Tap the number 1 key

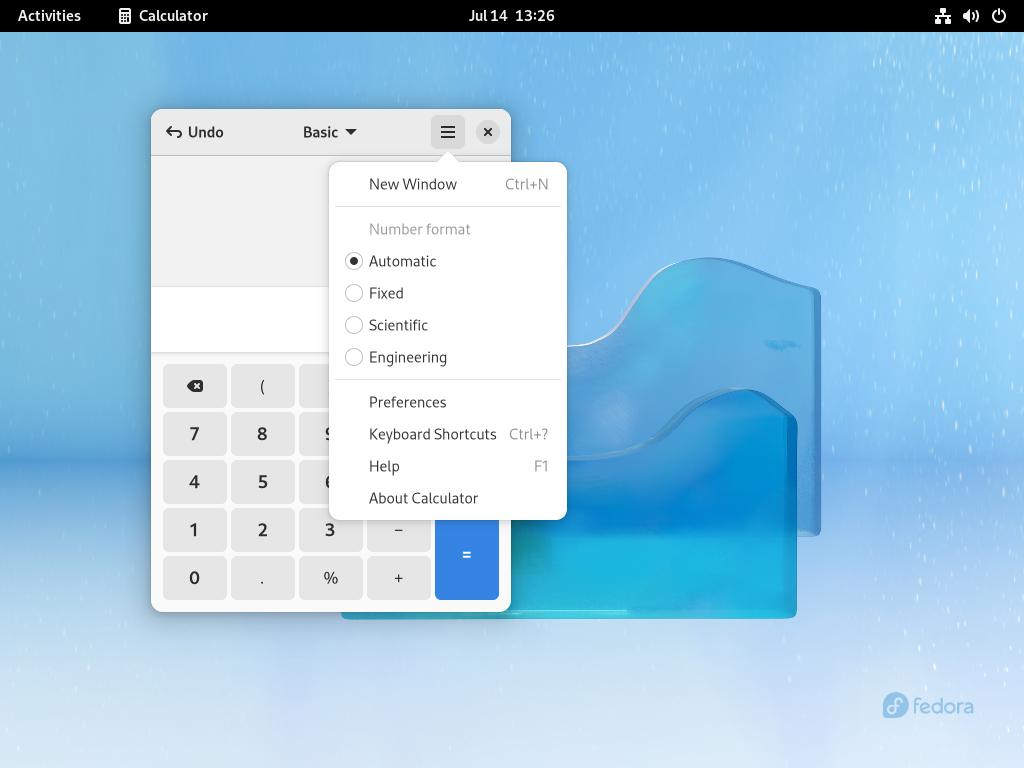click(x=195, y=530)
